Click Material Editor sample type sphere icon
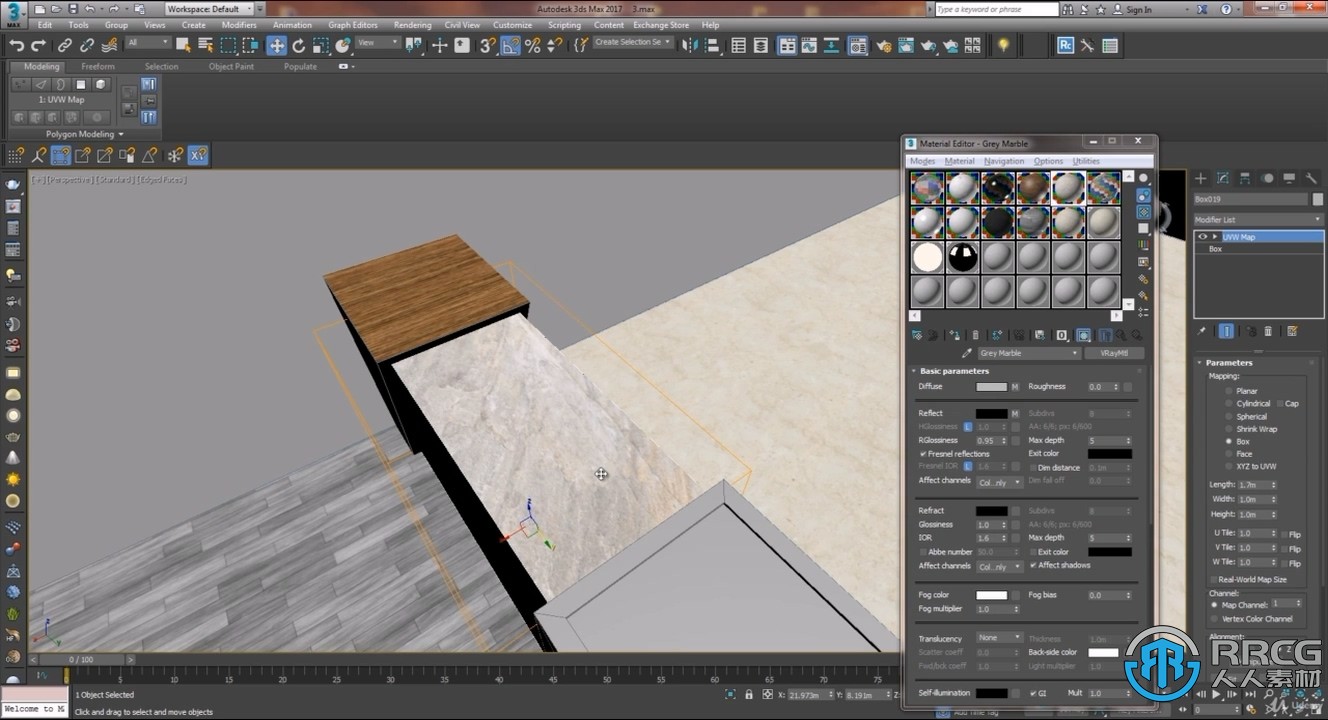 1143,178
